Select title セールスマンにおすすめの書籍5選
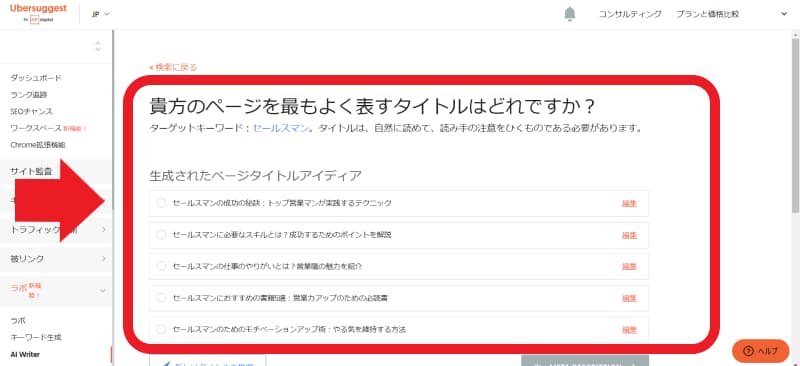The image size is (800, 366). 161,298
